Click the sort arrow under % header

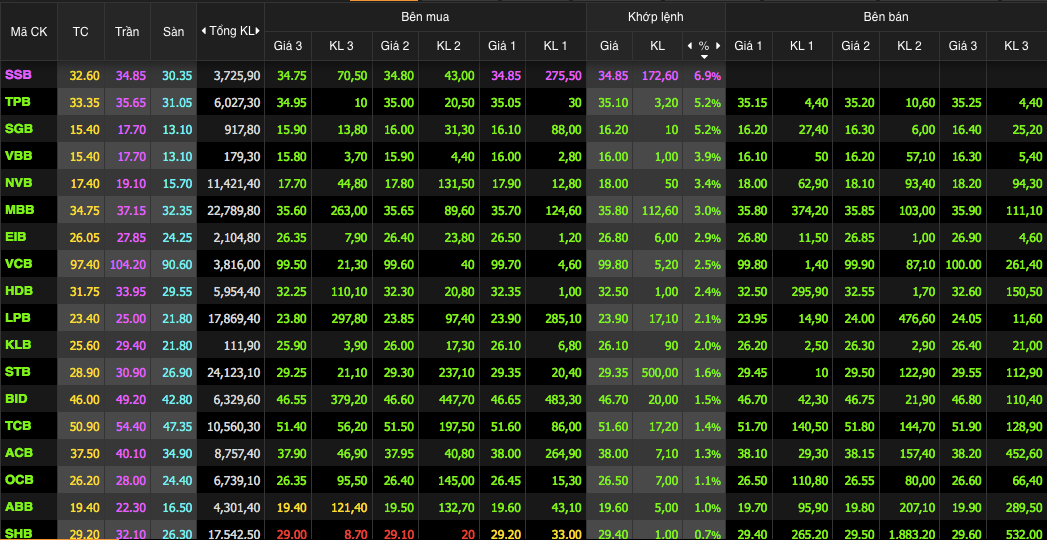pos(704,56)
